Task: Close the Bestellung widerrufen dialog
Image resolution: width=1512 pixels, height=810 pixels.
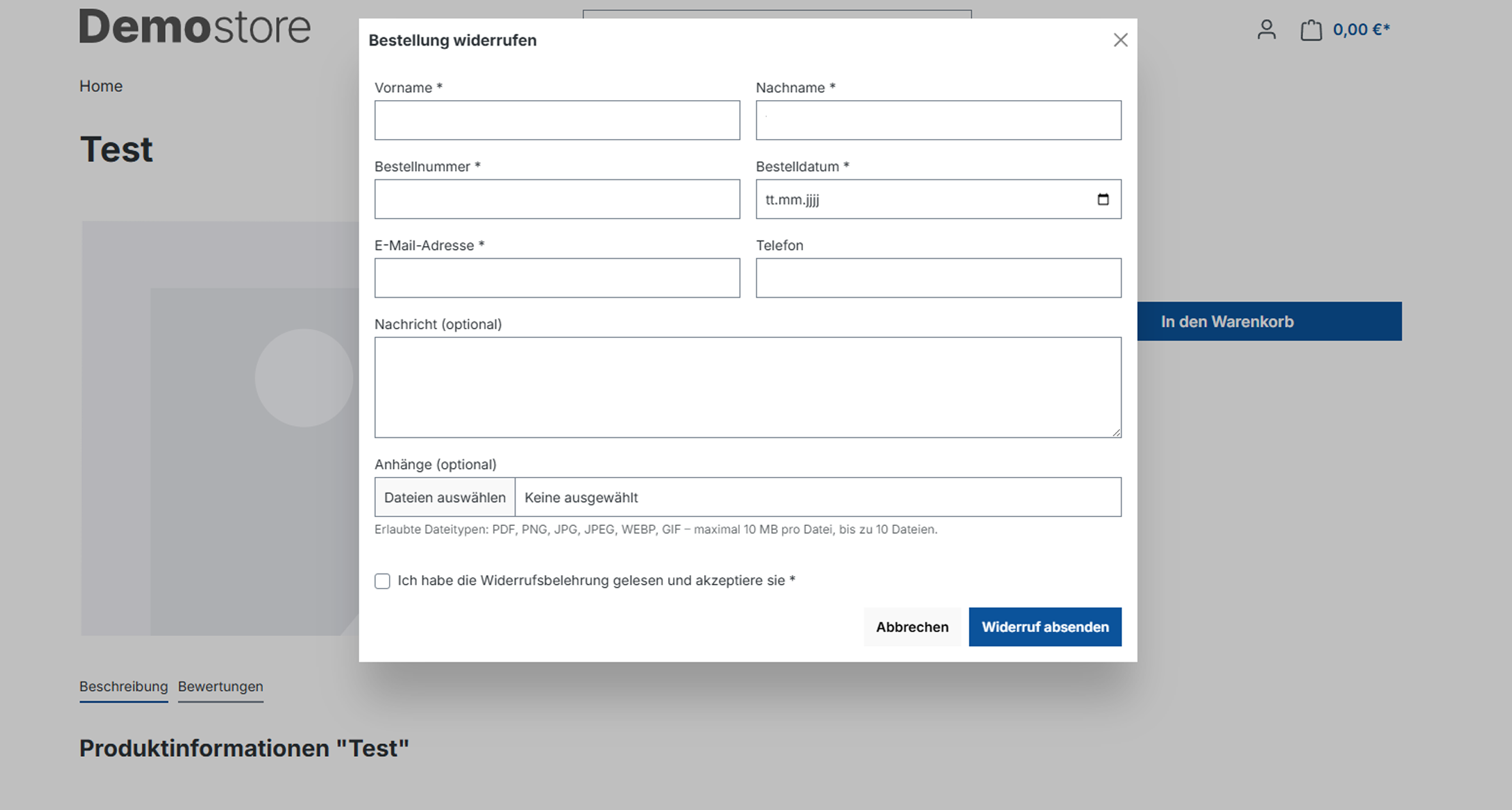Action: tap(1120, 40)
